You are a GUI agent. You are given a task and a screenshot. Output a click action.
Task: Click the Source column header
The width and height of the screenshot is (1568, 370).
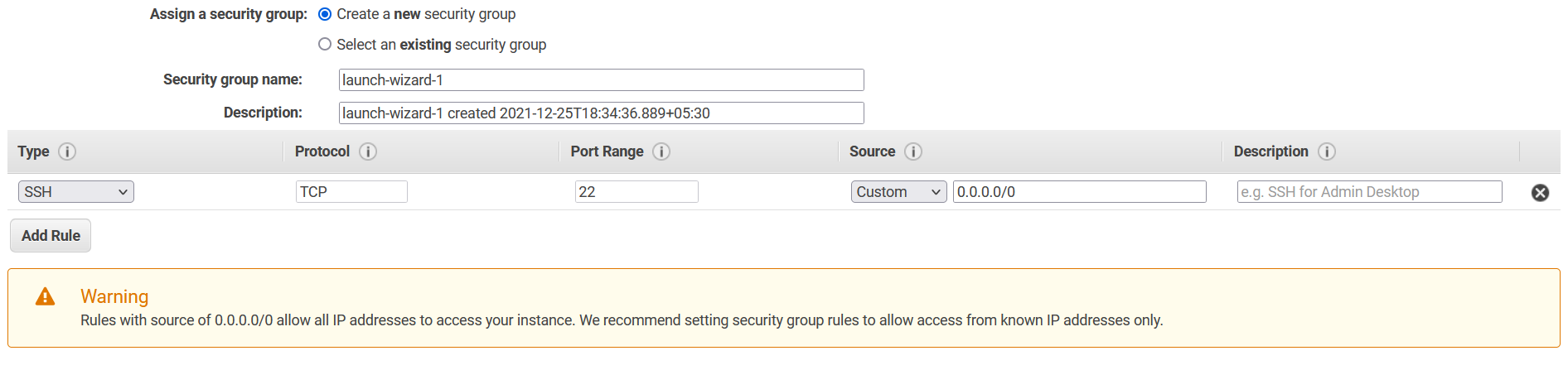872,151
